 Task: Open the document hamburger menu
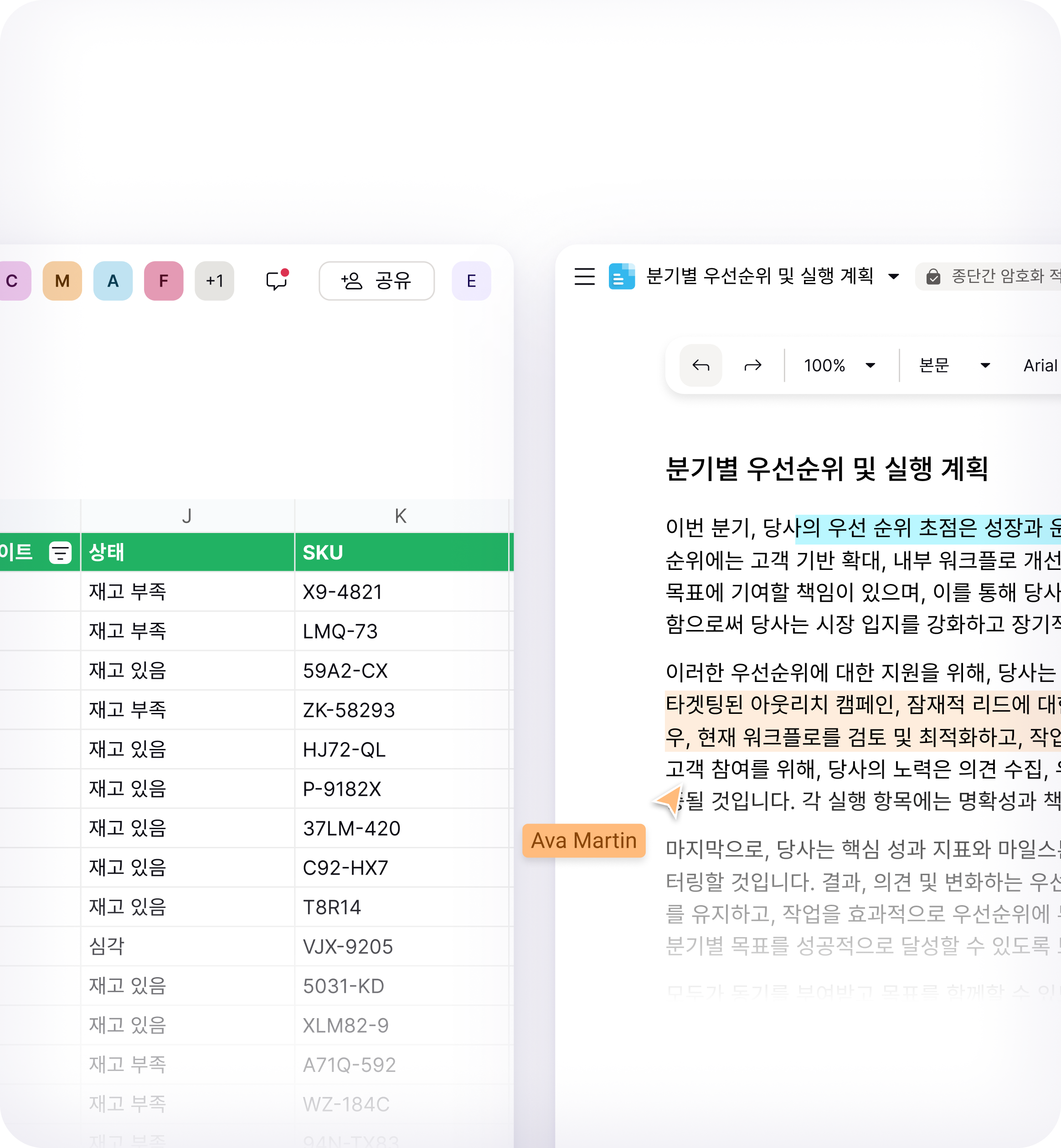[x=584, y=277]
